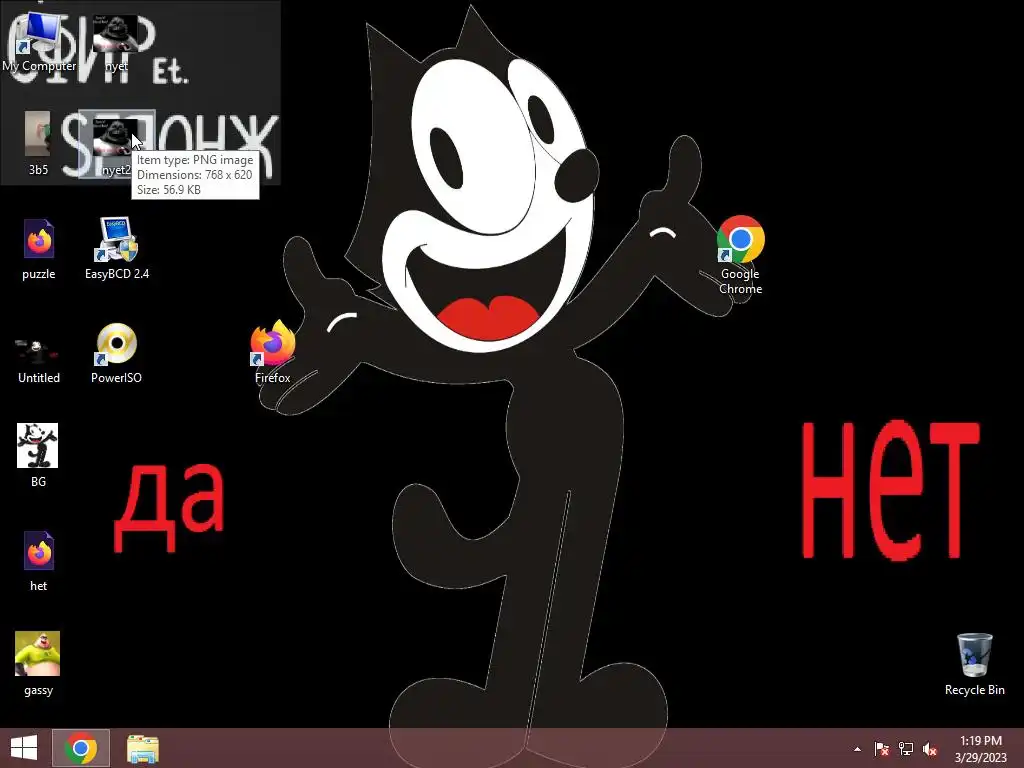The width and height of the screenshot is (1024, 768).
Task: Select the Firefox desktop shortcut
Action: click(x=273, y=351)
